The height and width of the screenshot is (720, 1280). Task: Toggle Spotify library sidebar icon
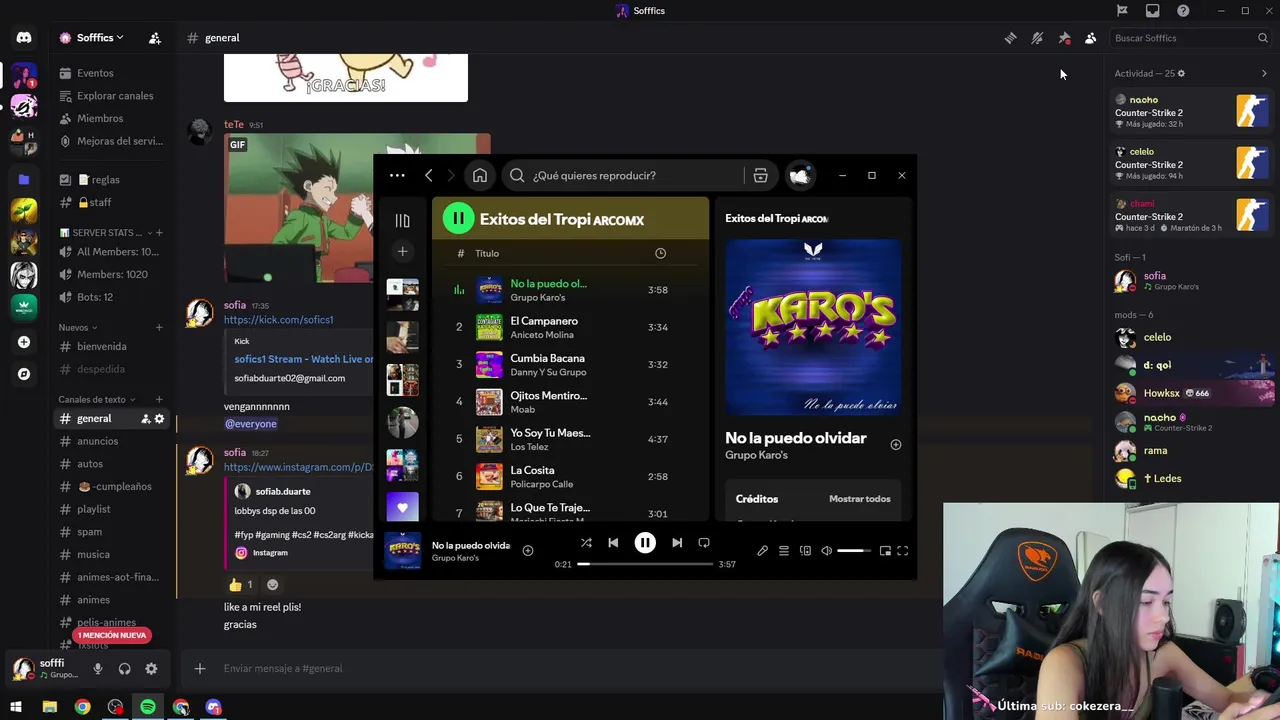click(x=402, y=220)
